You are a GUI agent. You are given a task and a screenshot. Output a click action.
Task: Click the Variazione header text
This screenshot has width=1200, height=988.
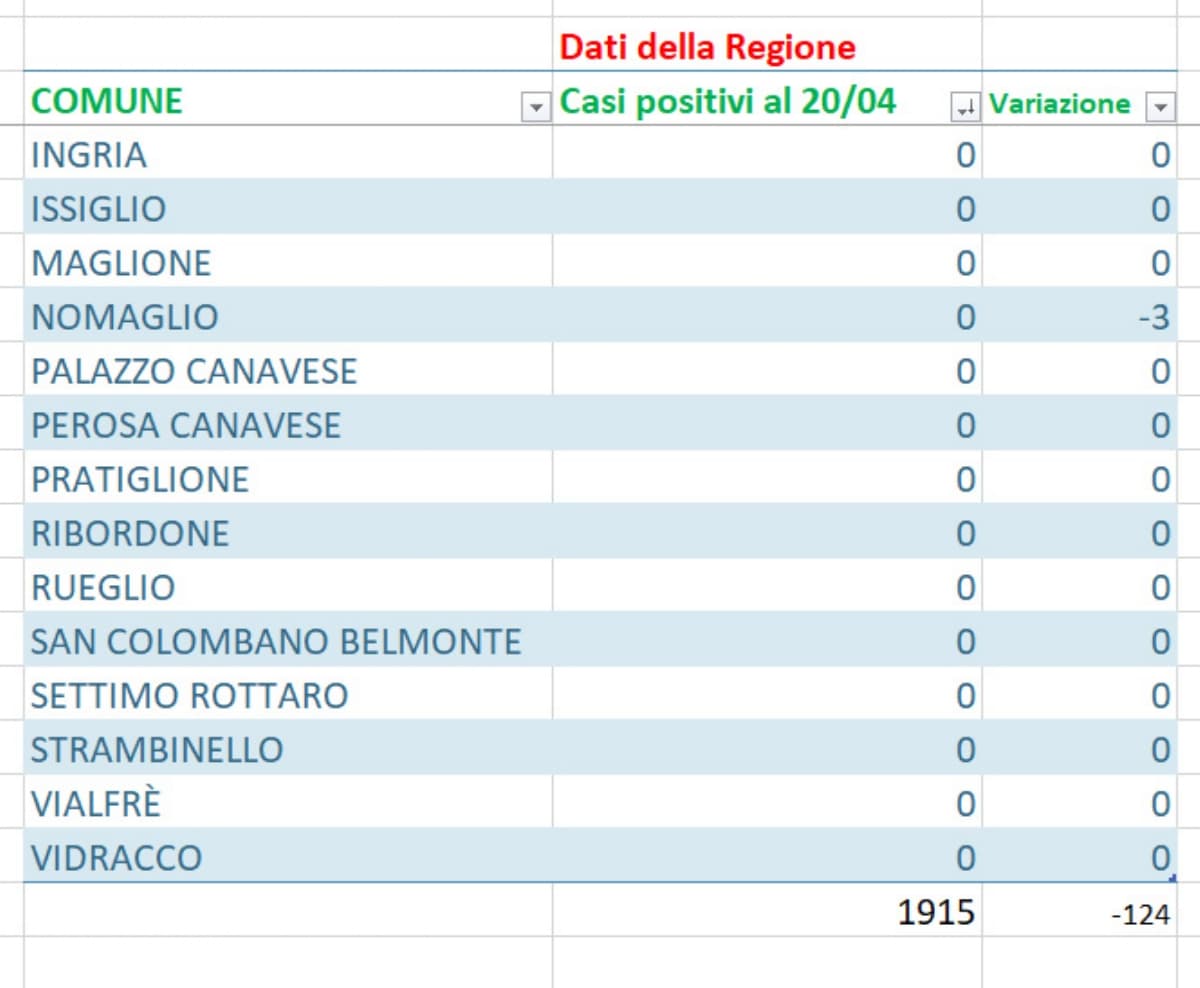(1060, 104)
